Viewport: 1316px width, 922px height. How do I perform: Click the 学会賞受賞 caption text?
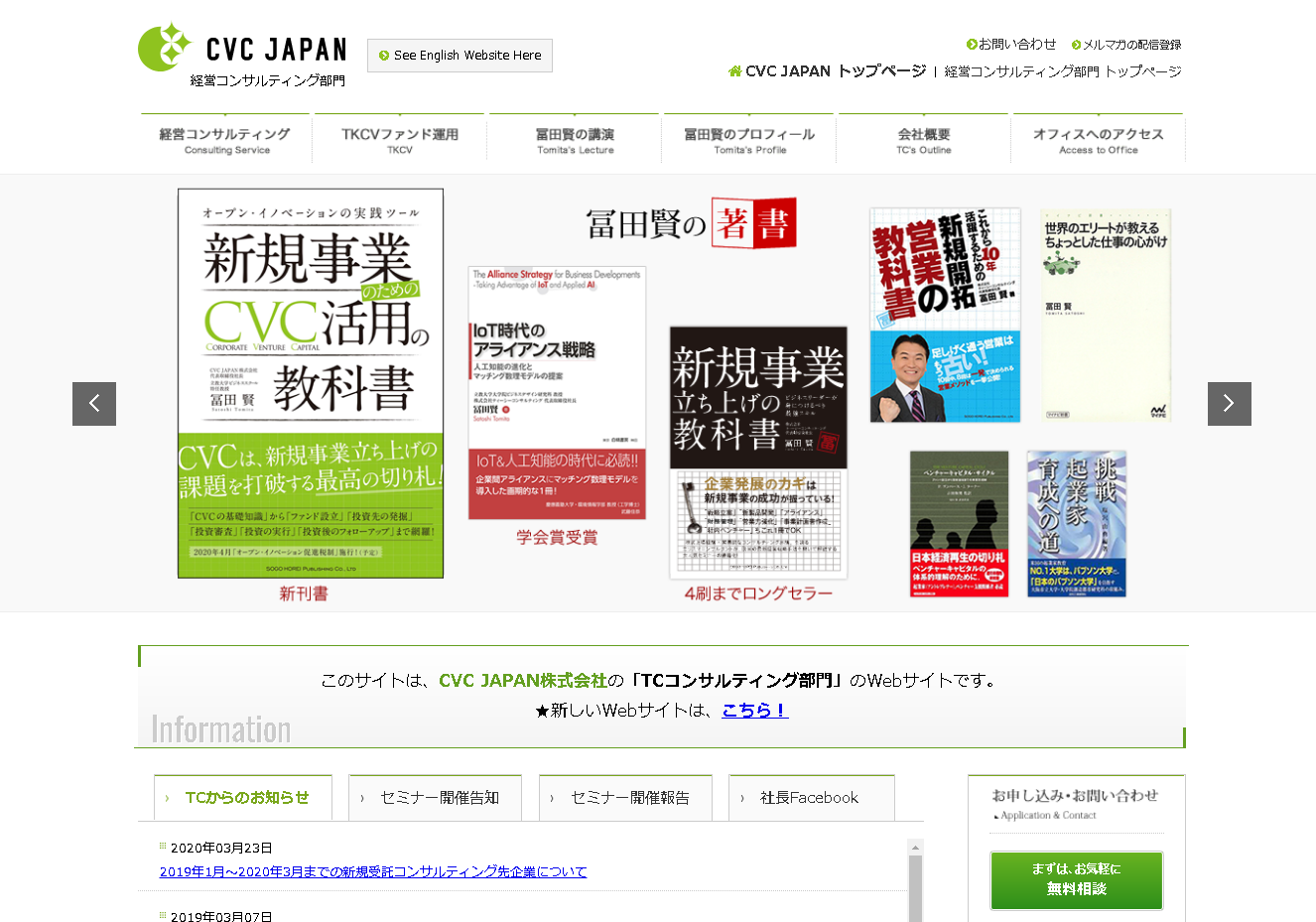pyautogui.click(x=557, y=537)
